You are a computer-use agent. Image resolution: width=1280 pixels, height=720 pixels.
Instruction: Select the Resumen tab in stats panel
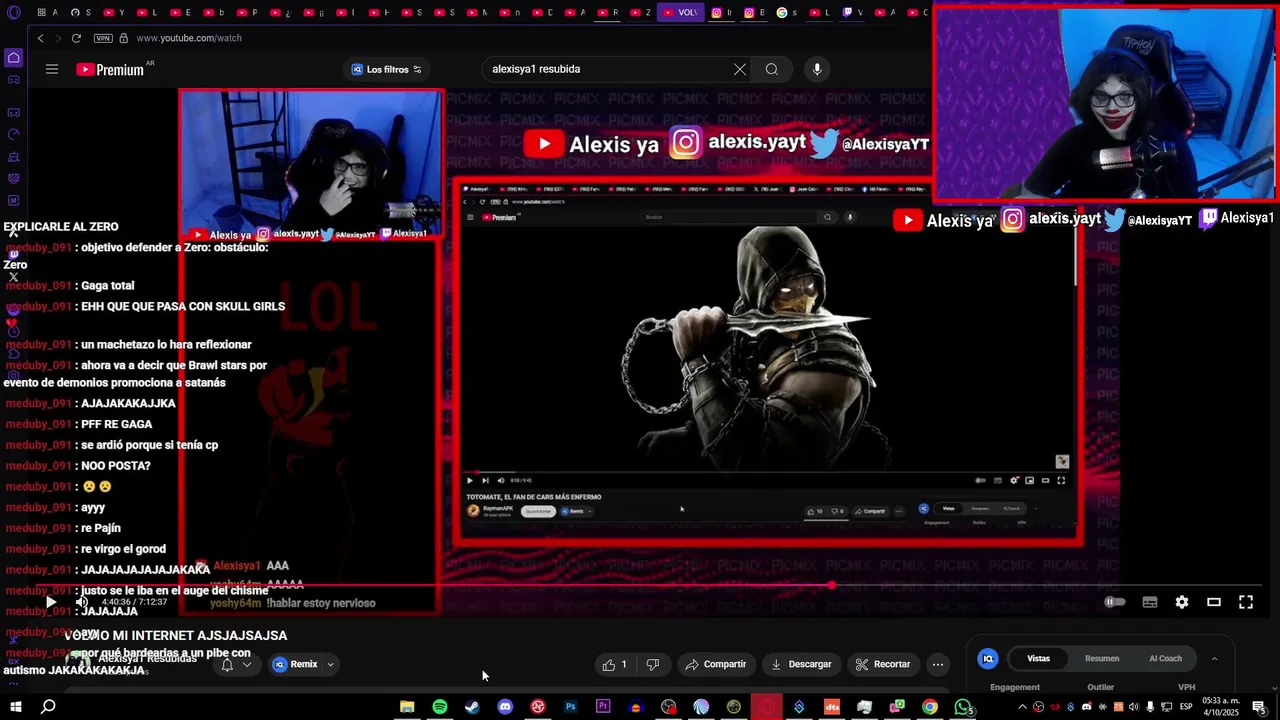point(1102,658)
